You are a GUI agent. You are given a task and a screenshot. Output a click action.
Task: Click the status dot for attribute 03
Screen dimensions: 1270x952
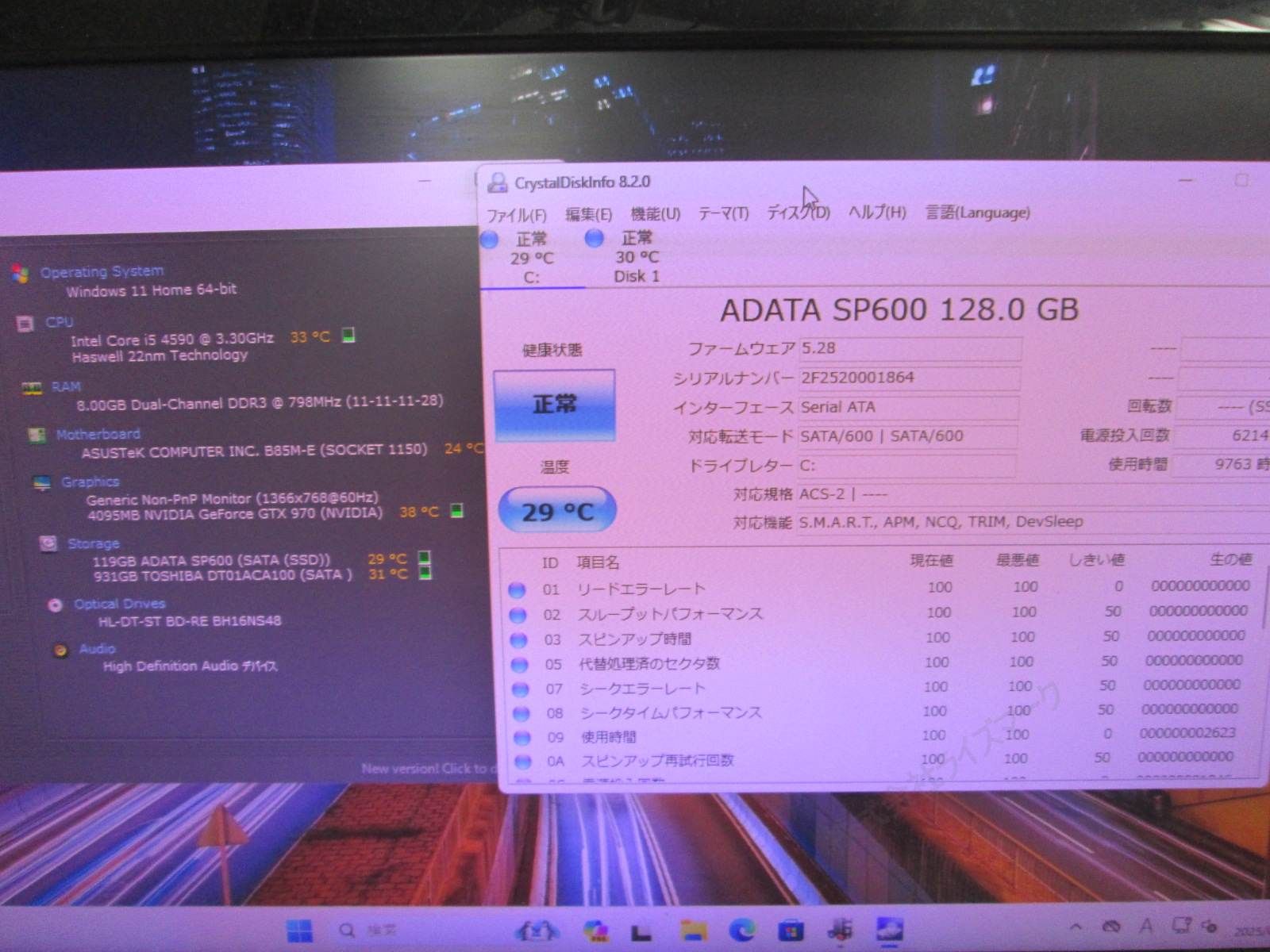point(518,639)
